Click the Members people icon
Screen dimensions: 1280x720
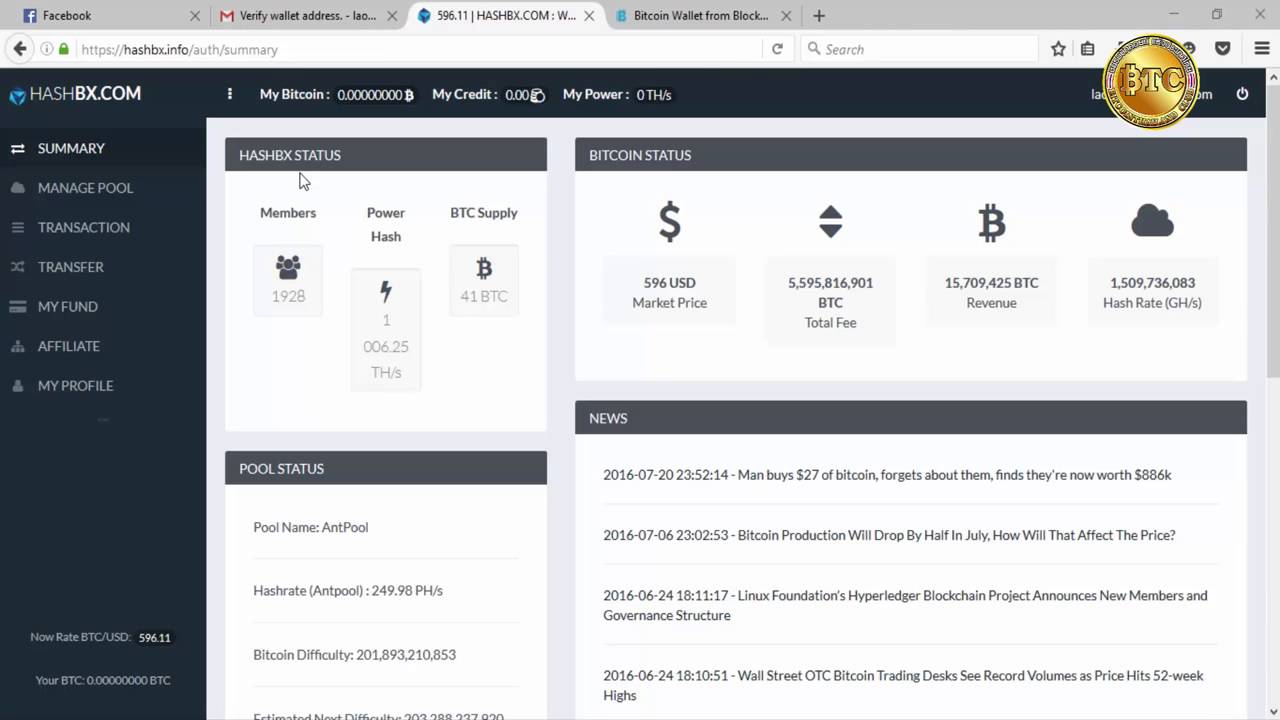tap(288, 267)
